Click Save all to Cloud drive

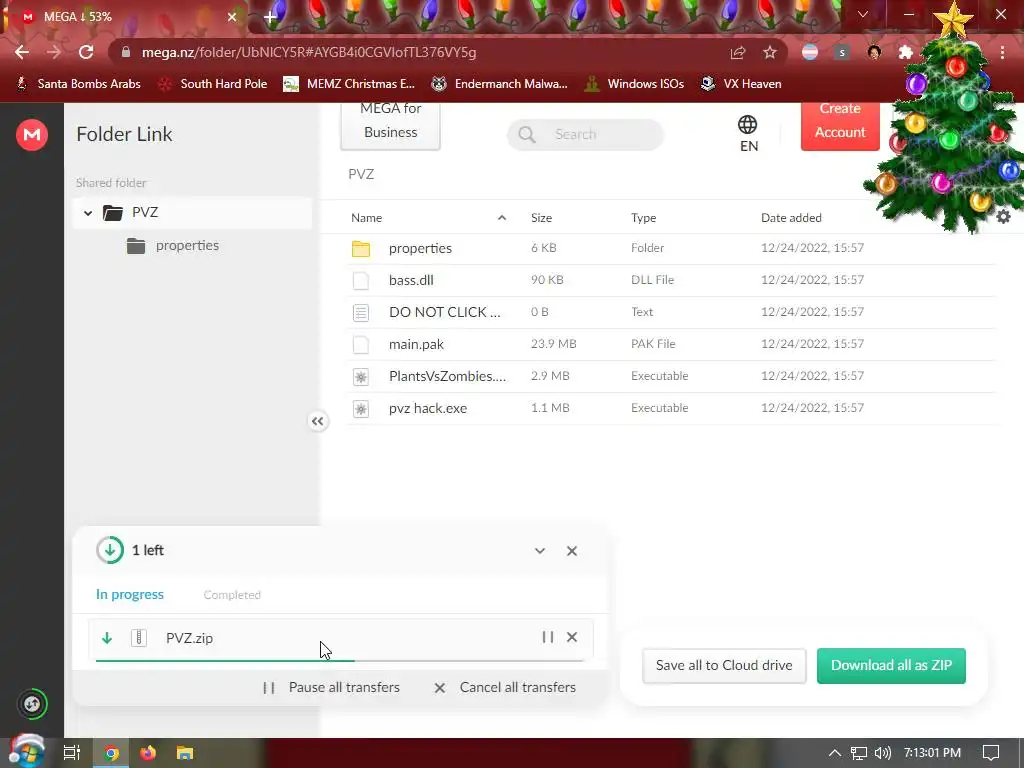(x=724, y=665)
